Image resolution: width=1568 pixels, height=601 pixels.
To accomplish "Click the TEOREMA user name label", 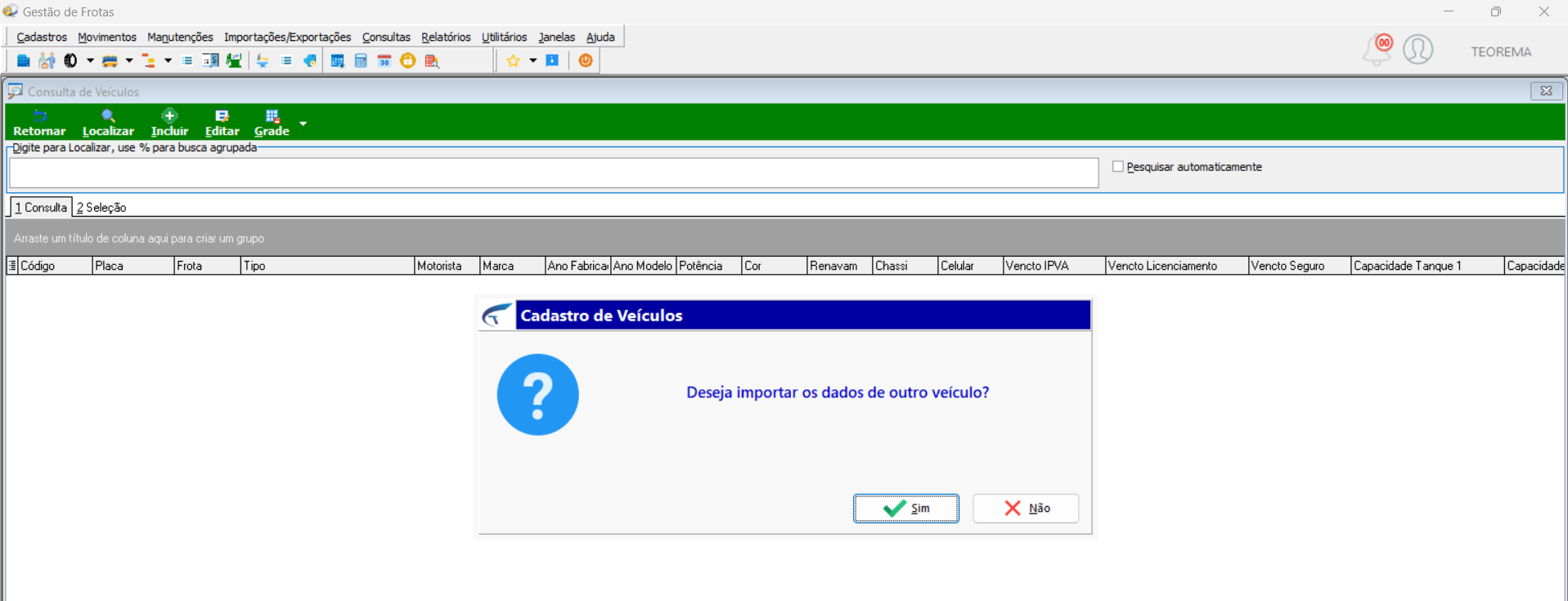I will click(1501, 52).
